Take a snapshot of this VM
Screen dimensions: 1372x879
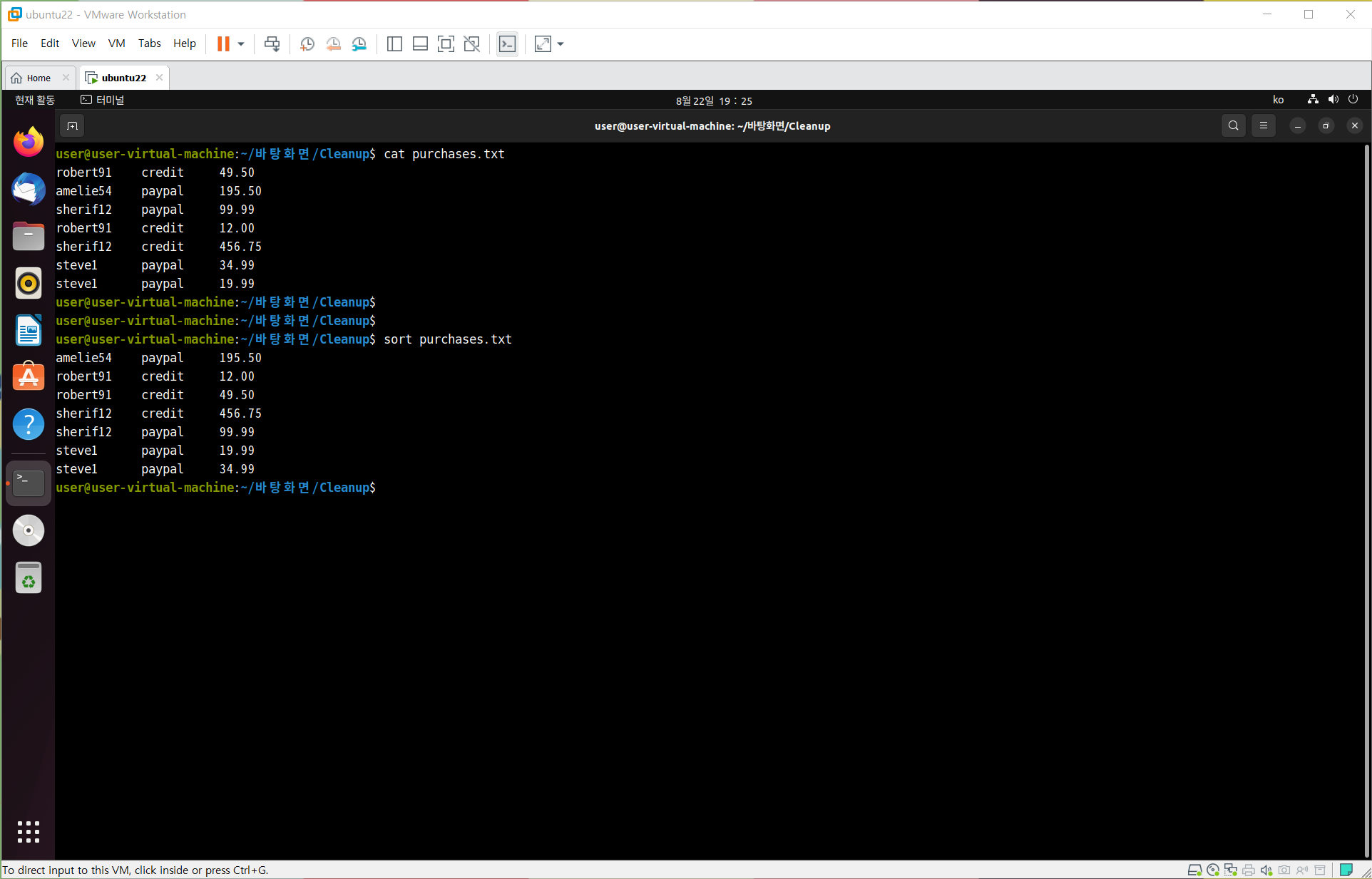point(307,44)
